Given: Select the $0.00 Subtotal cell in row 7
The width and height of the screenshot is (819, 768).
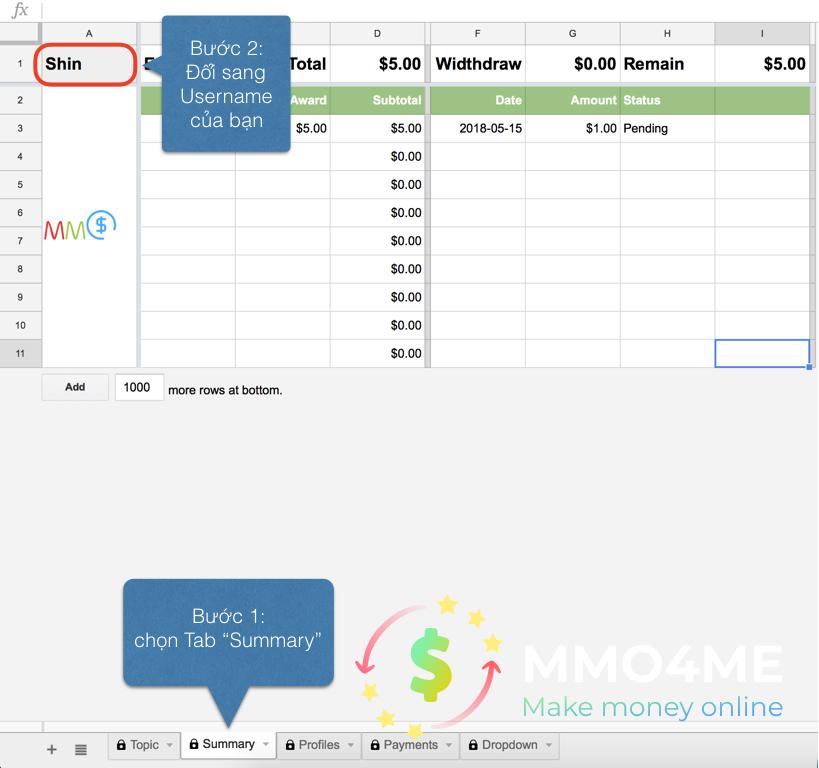Looking at the screenshot, I should tap(377, 241).
